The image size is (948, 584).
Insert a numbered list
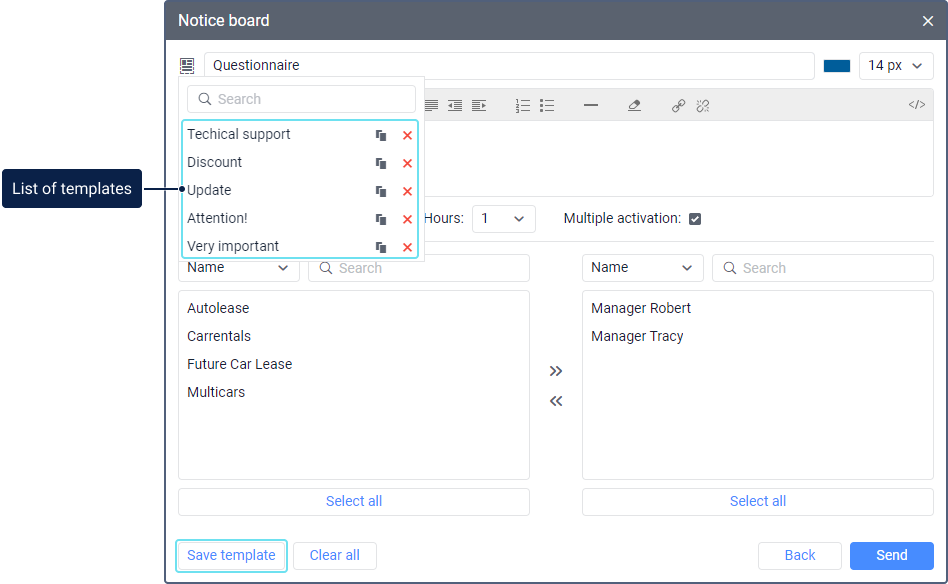tap(523, 105)
